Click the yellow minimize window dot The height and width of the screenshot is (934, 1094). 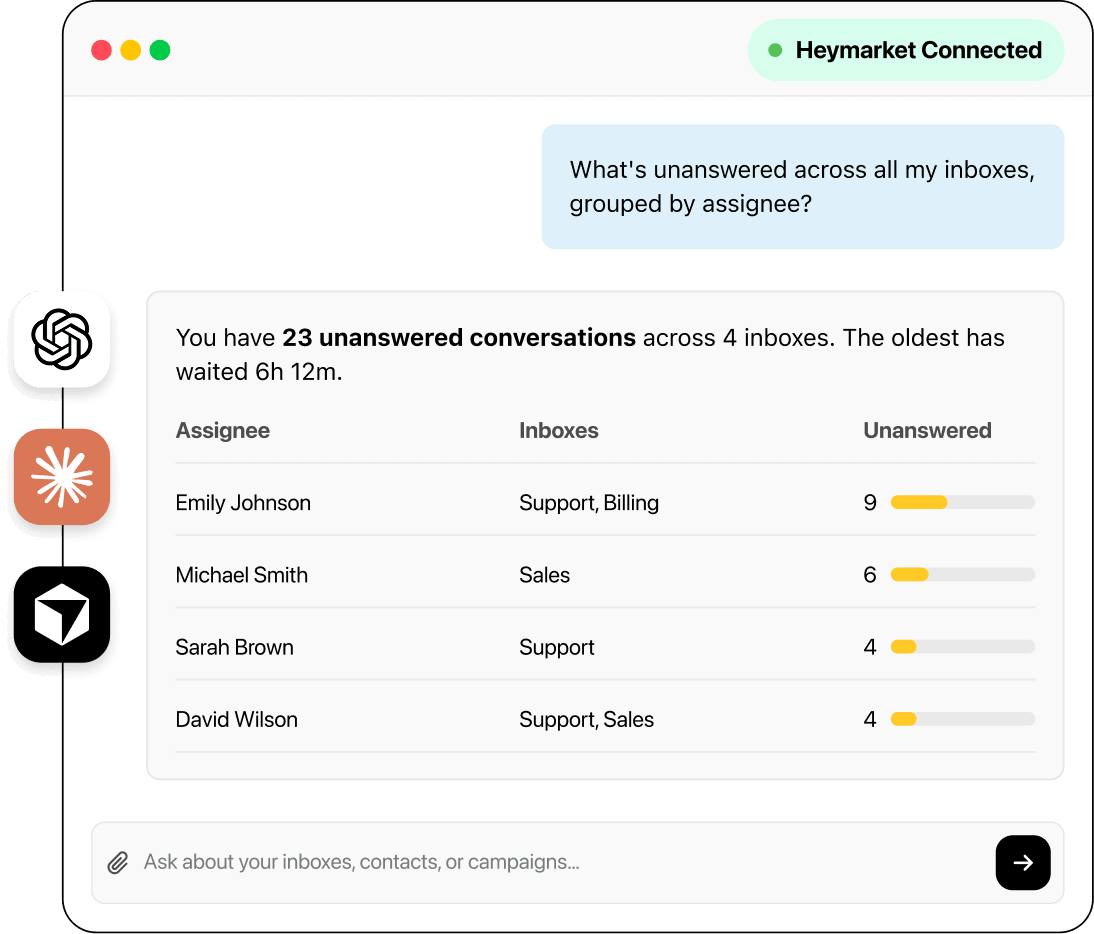pyautogui.click(x=130, y=50)
